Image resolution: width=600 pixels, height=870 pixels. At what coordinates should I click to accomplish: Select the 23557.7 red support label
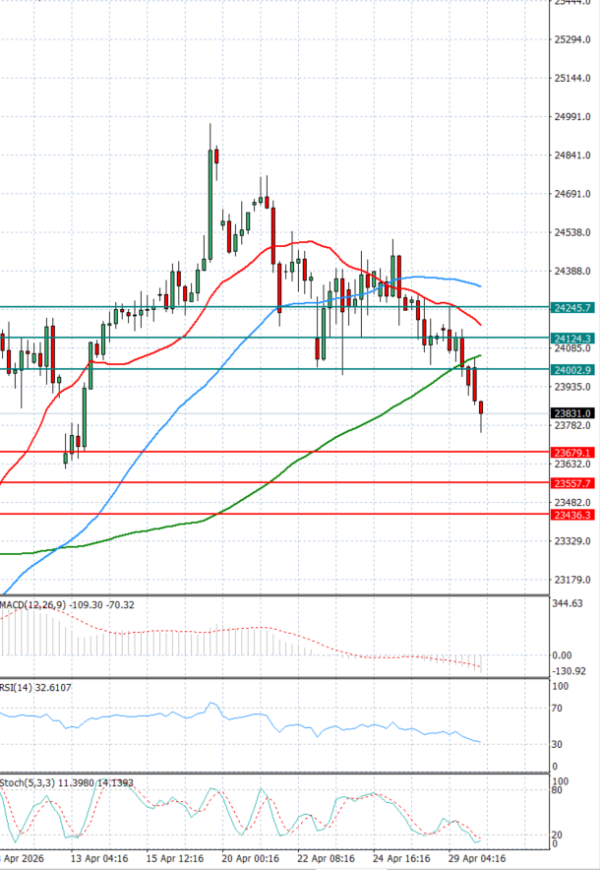(573, 483)
